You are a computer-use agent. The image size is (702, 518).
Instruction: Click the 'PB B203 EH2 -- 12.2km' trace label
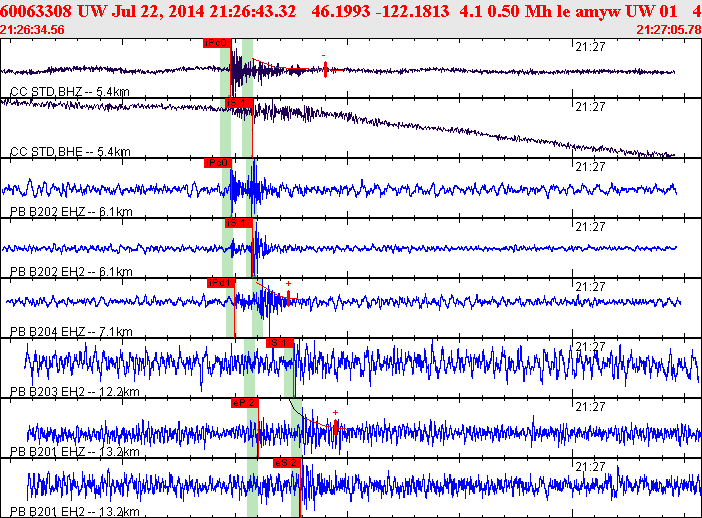pos(75,392)
